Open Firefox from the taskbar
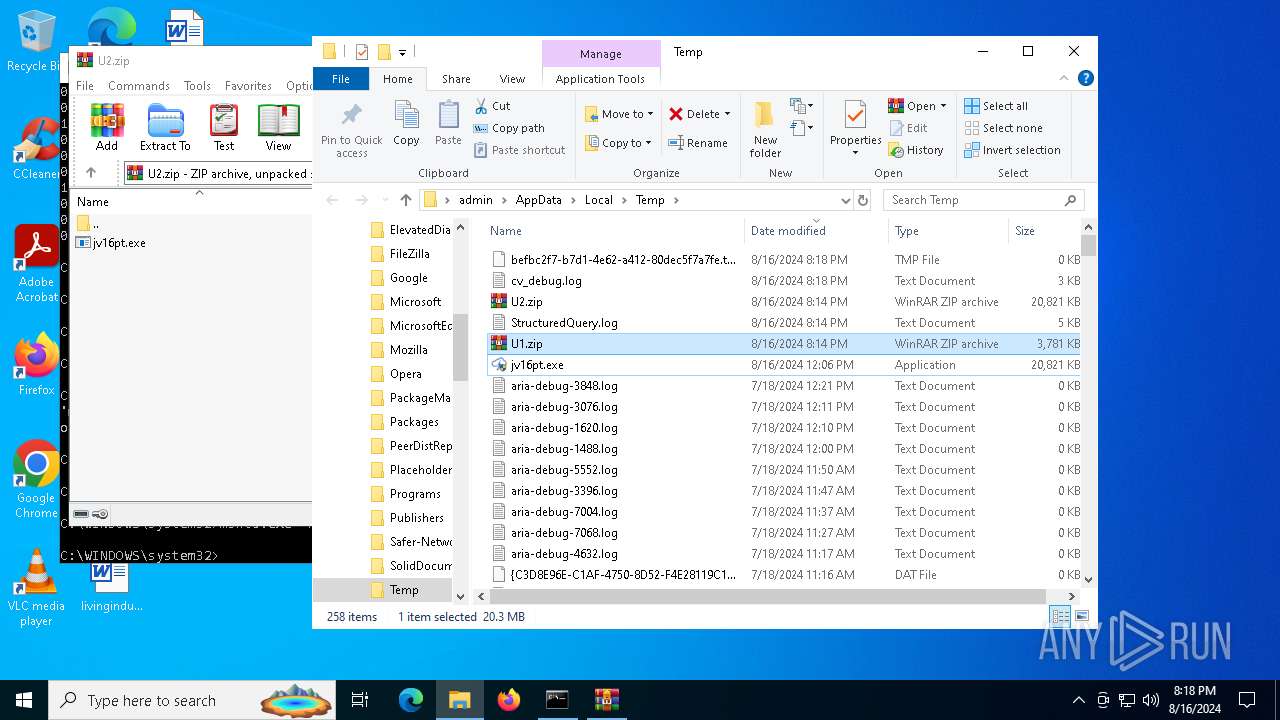Viewport: 1280px width, 720px height. coord(509,700)
